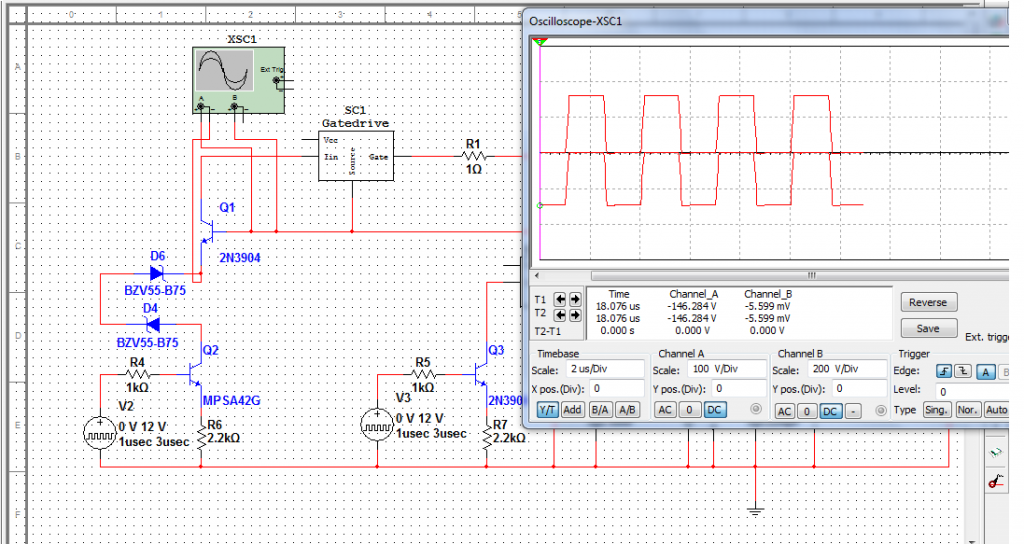Click Timebase X pos. field

coord(617,389)
